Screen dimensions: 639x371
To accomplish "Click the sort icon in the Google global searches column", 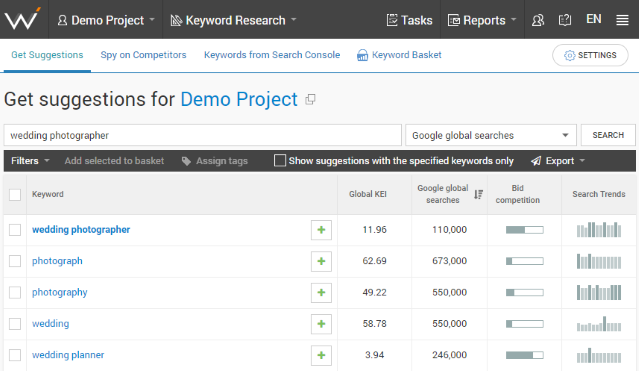I will tap(478, 194).
